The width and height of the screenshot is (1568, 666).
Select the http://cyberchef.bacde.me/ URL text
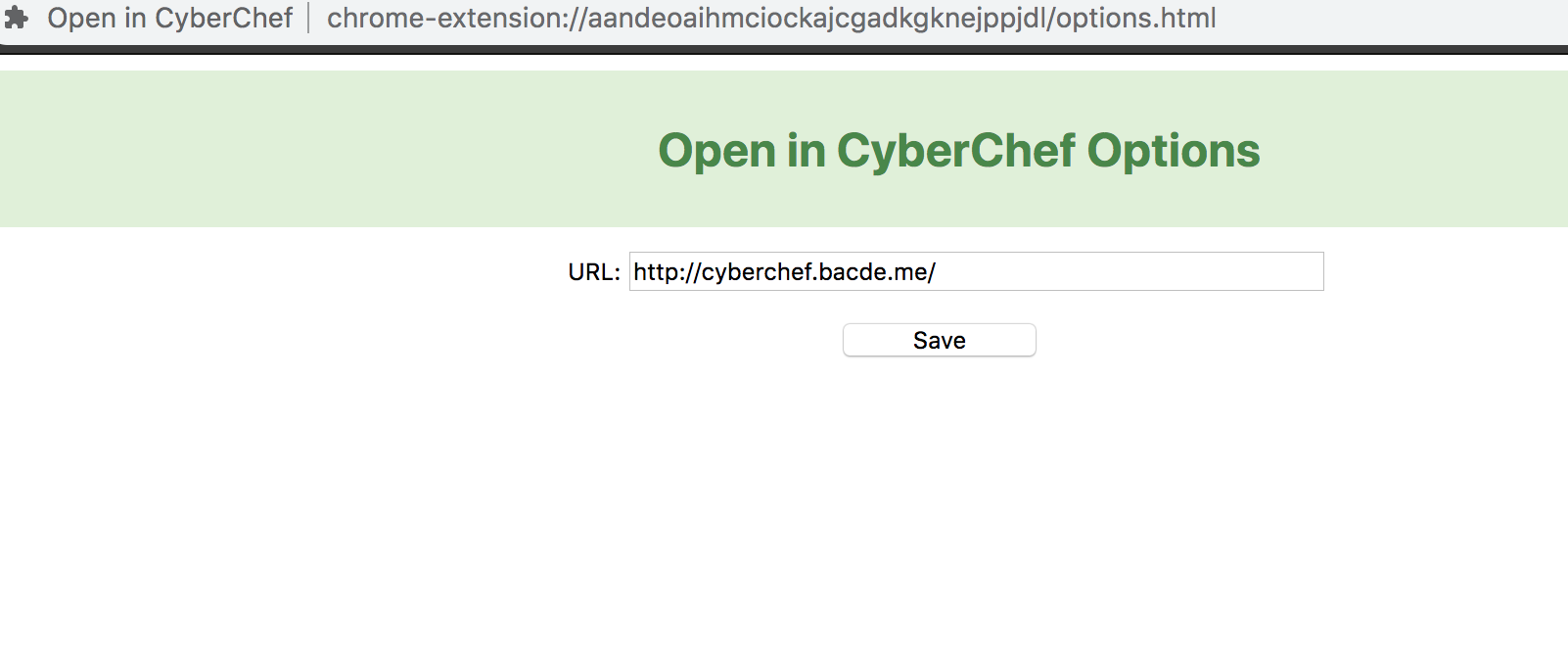pos(783,272)
